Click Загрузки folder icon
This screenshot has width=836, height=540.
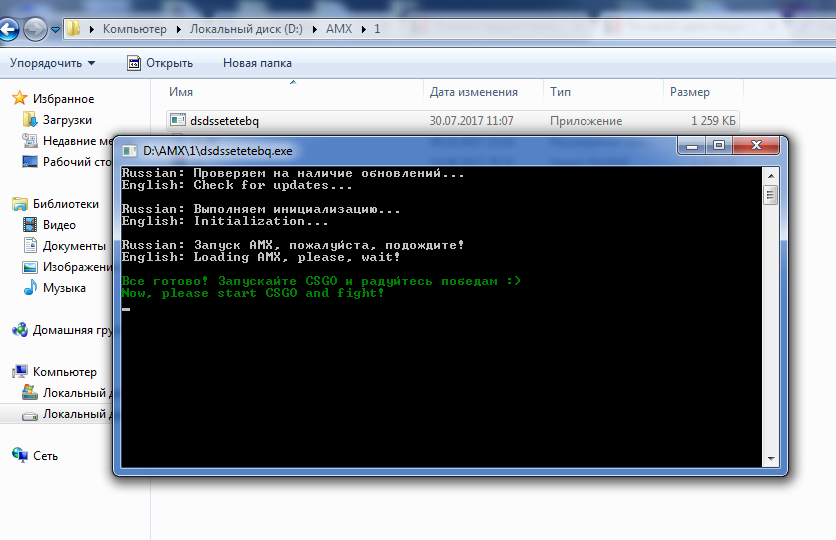pos(30,119)
